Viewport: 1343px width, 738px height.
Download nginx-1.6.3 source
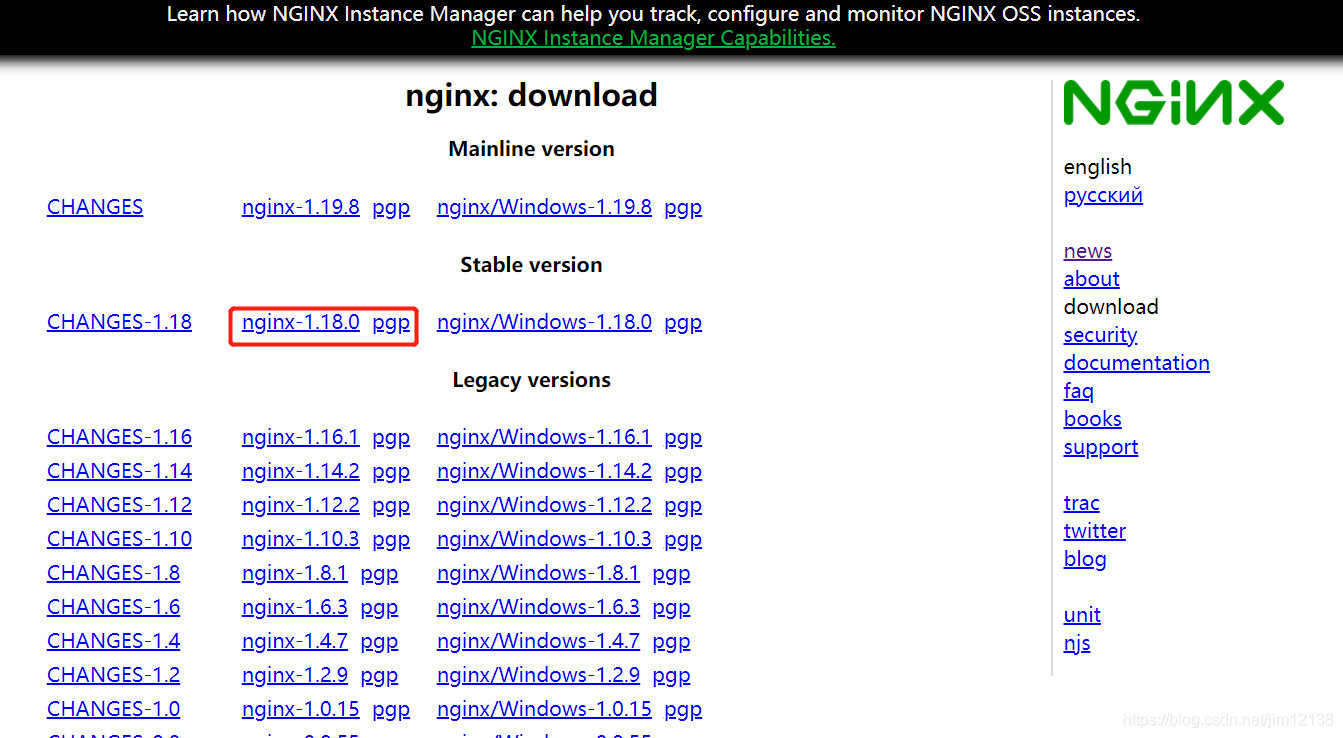(294, 607)
